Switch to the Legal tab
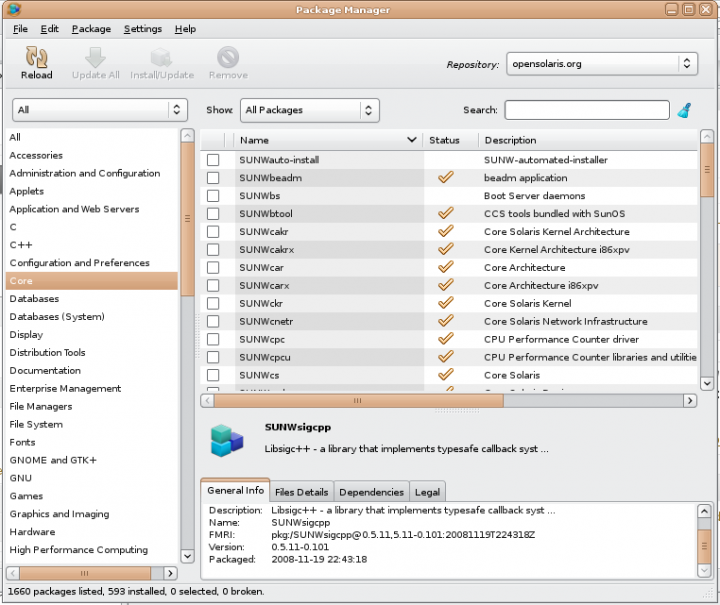720x605 pixels. (428, 492)
